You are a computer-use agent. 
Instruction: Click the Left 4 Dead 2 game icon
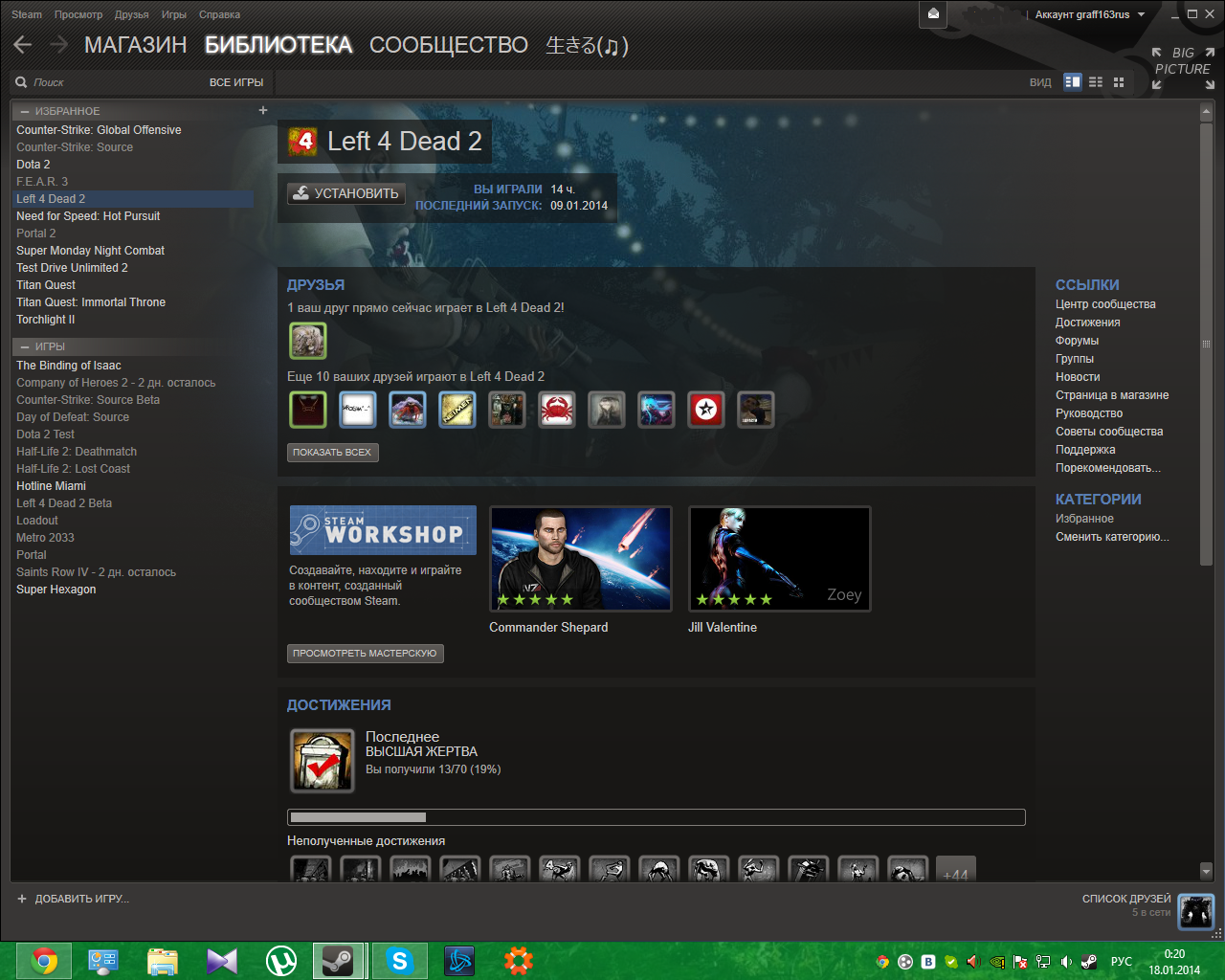pos(303,142)
